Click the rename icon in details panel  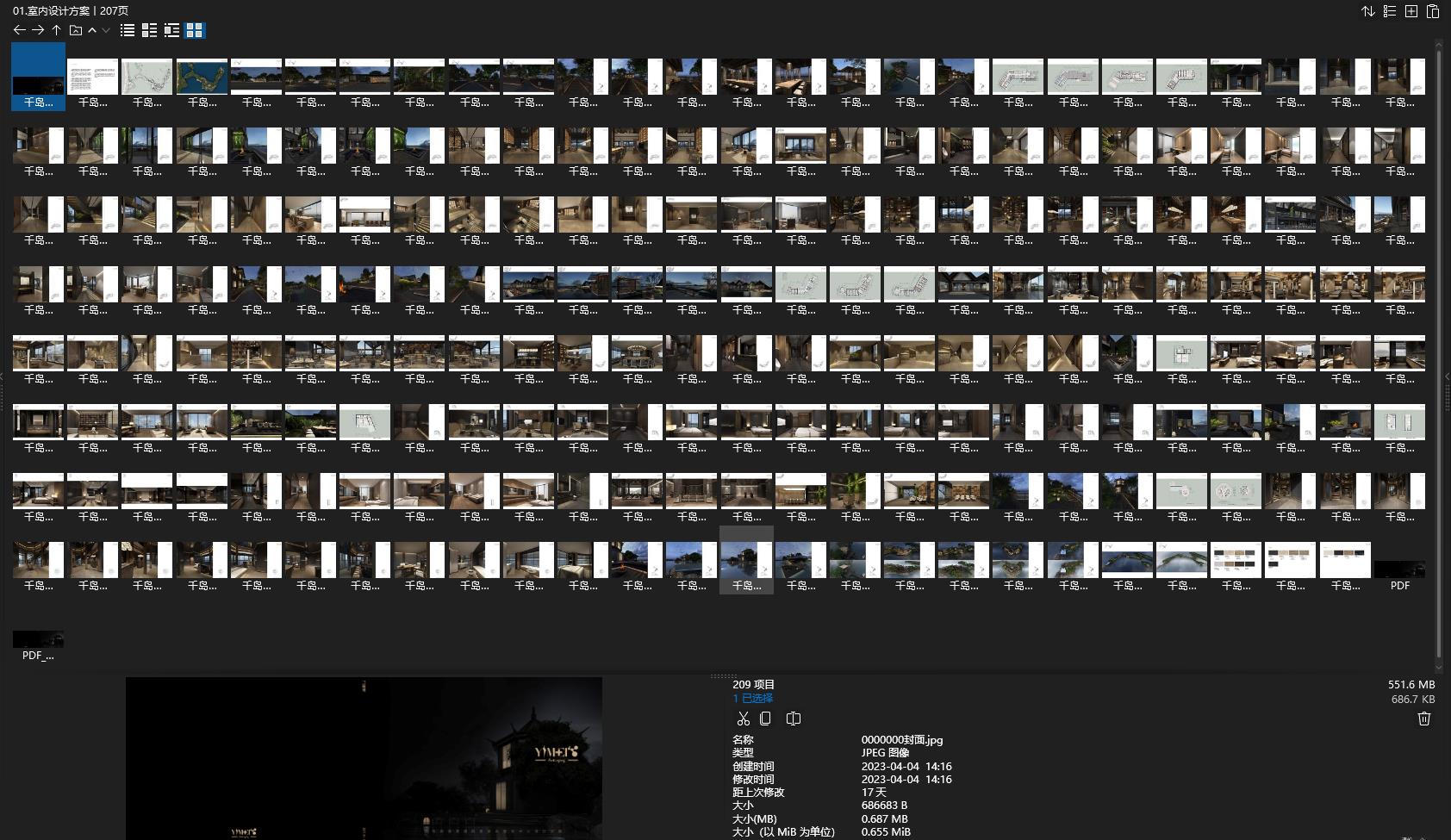[x=794, y=719]
